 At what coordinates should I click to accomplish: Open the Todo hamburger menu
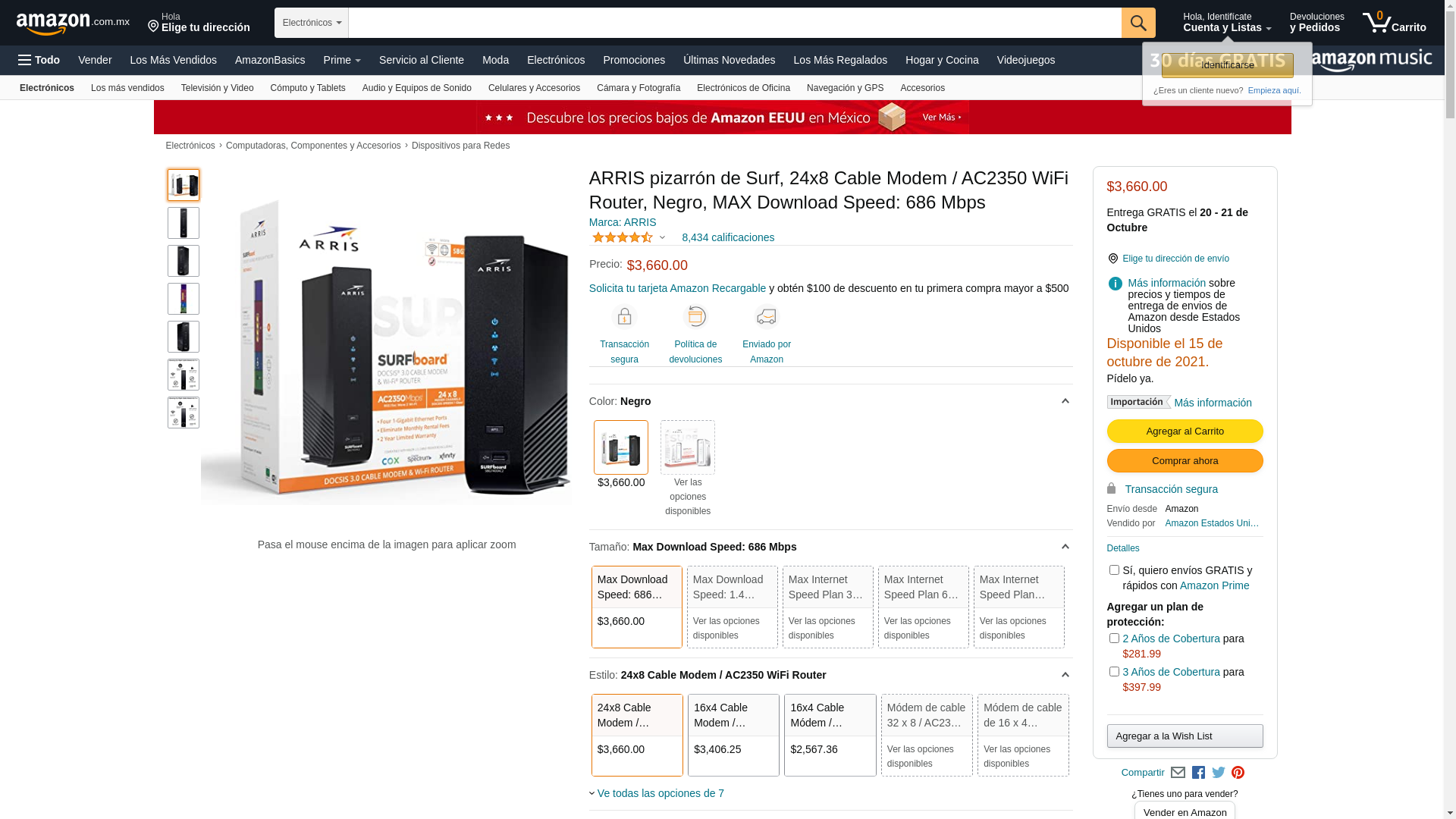[39, 60]
